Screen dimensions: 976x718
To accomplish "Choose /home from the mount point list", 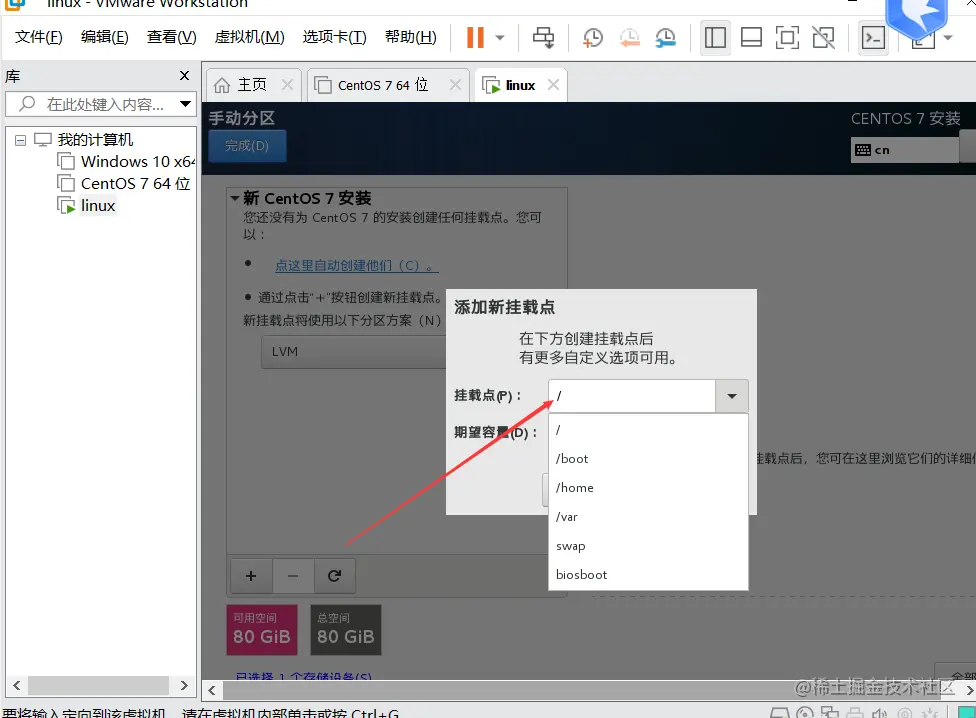I will [647, 488].
